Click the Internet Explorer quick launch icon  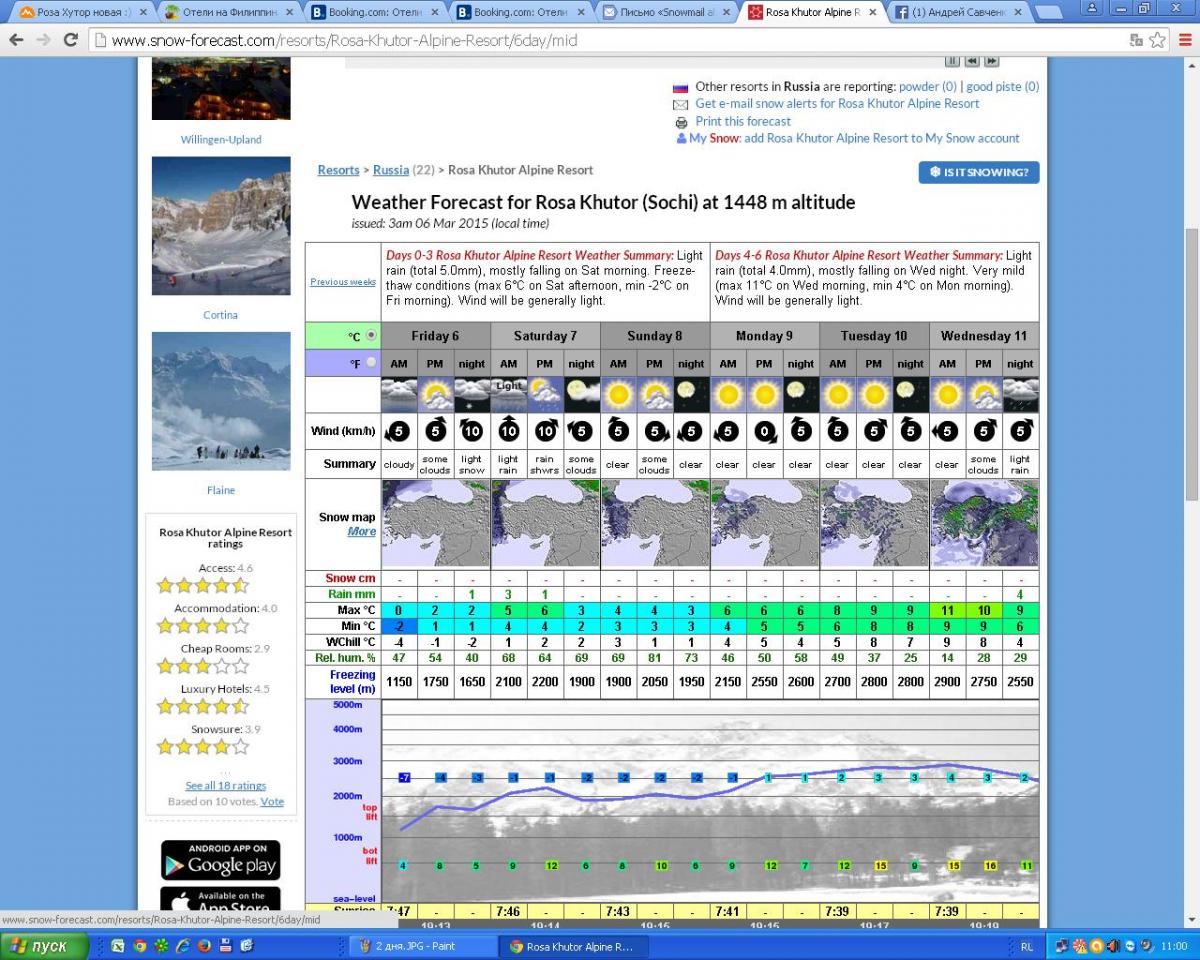[183, 946]
